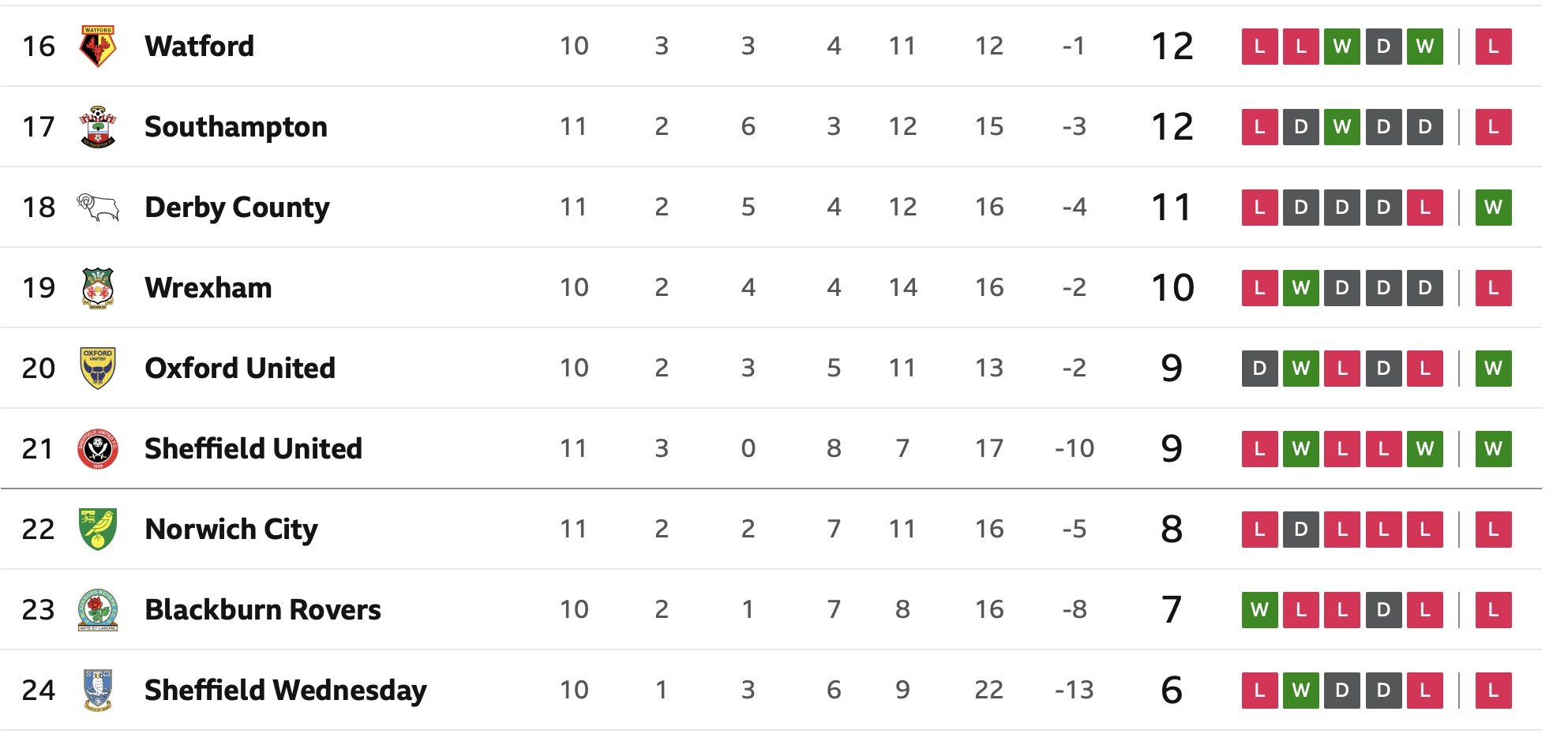The width and height of the screenshot is (1568, 745).
Task: Click Oxford United's first D form badge
Action: click(1260, 369)
